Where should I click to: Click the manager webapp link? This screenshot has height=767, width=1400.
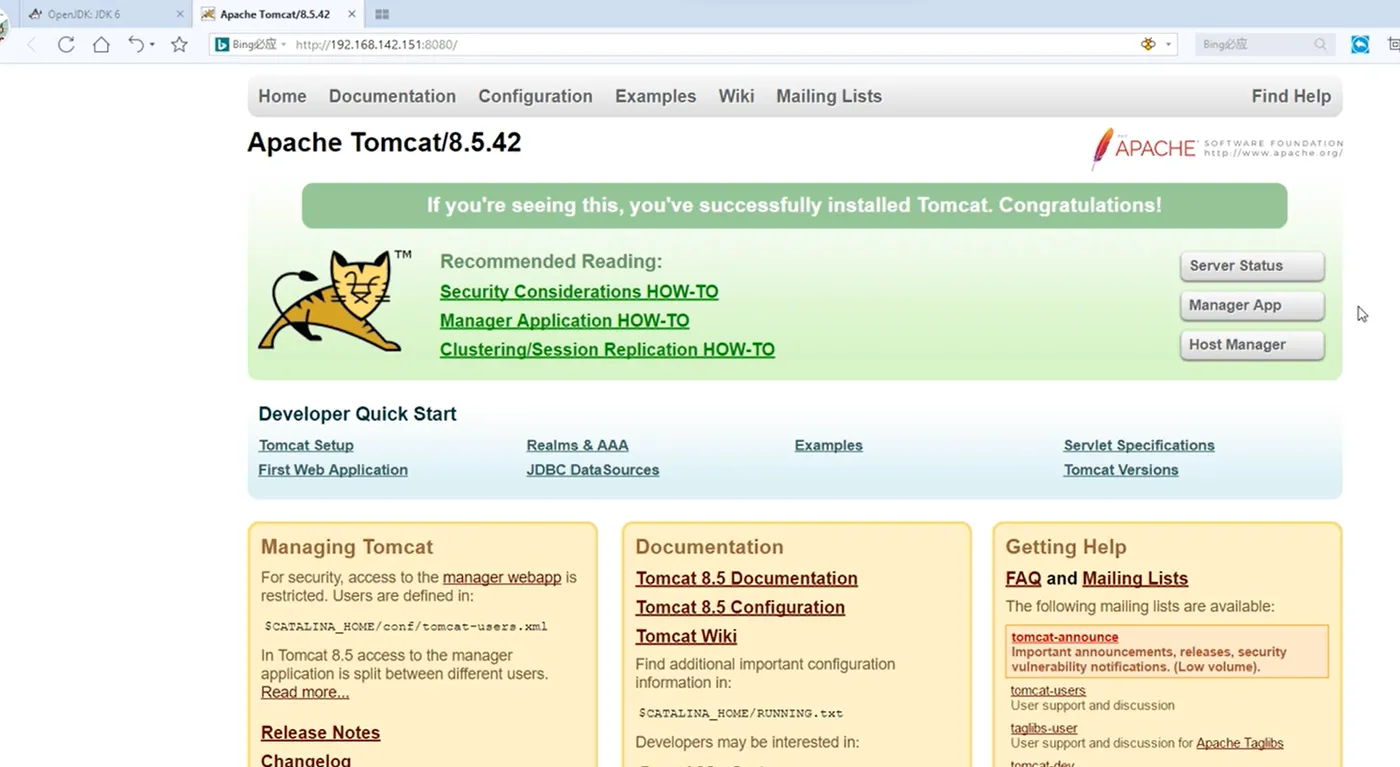502,577
